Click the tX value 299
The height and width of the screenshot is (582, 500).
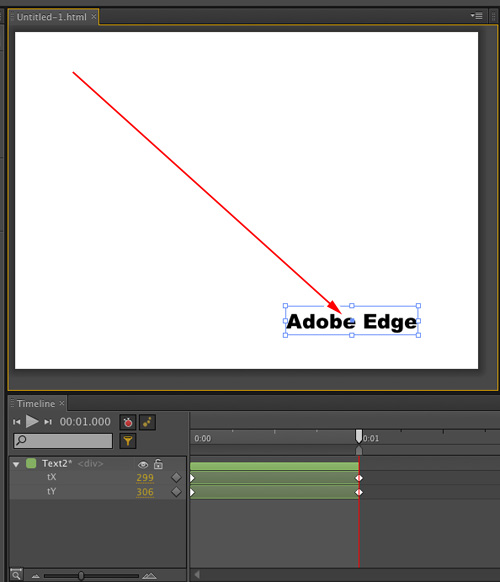tap(145, 478)
